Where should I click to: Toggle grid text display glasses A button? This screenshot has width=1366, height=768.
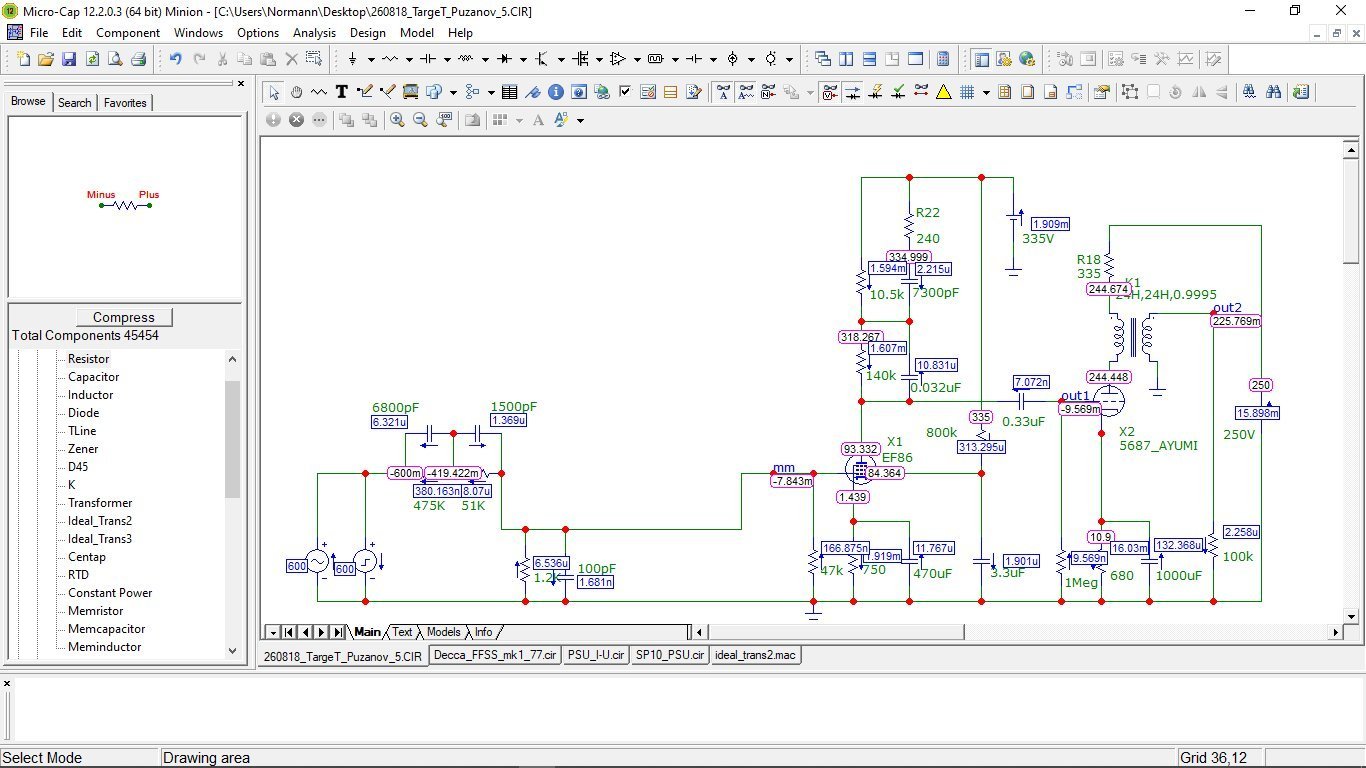pos(723,92)
